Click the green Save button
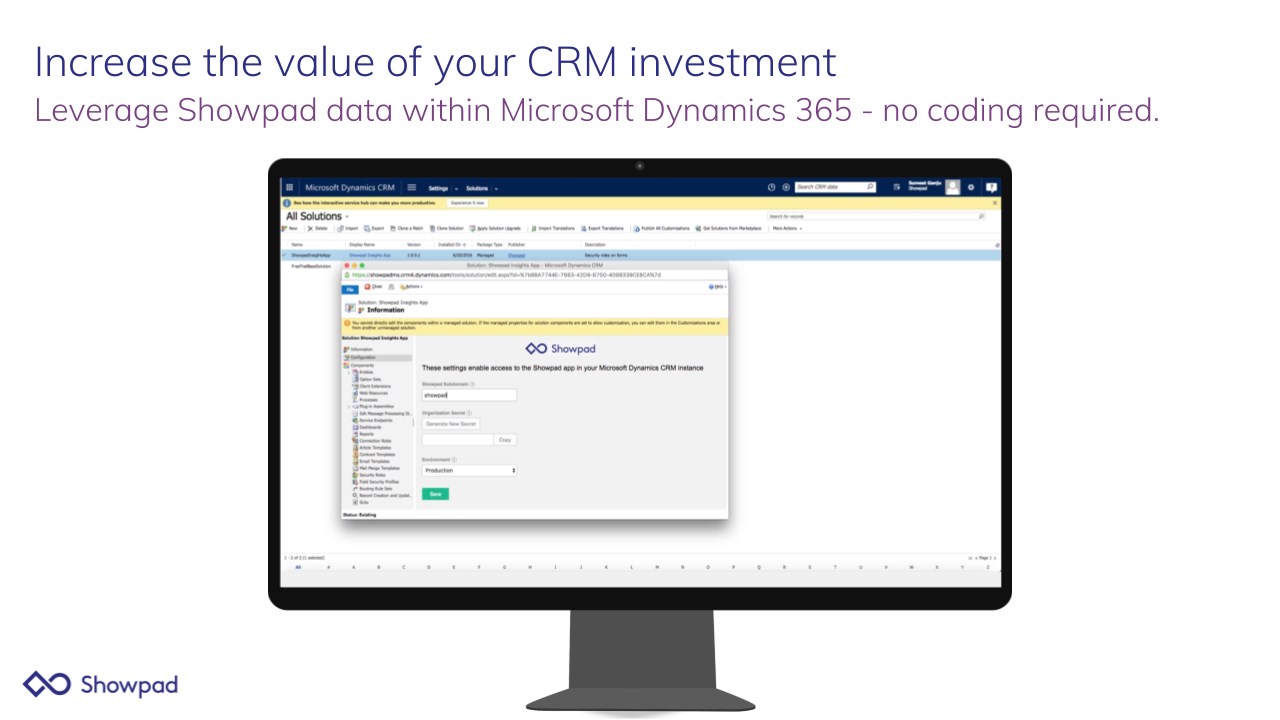The image size is (1280, 720). coord(435,494)
